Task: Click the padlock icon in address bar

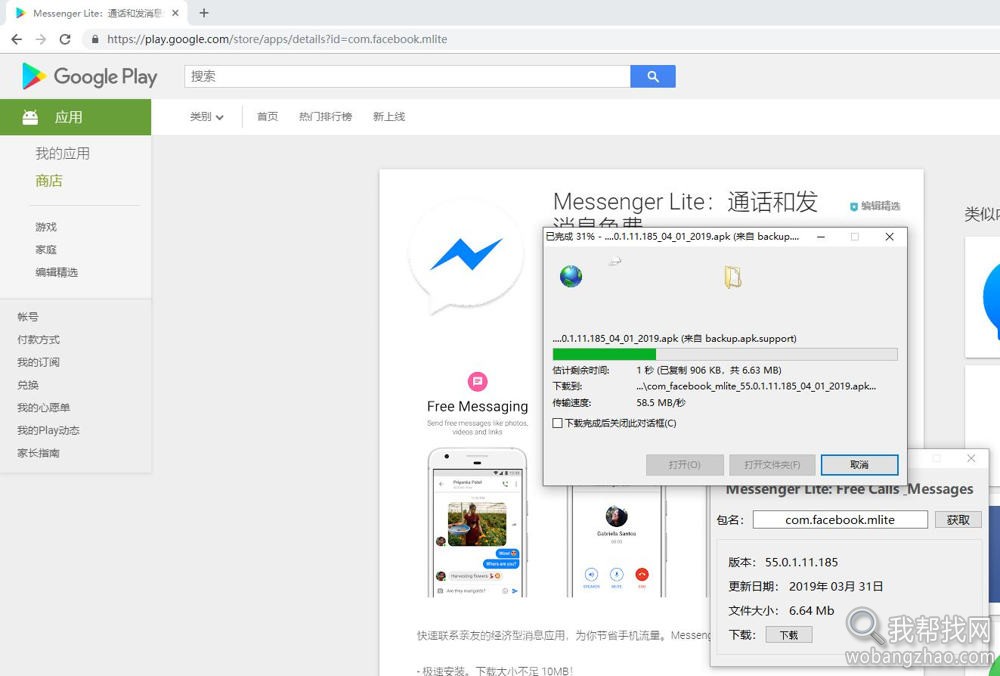Action: [x=95, y=39]
